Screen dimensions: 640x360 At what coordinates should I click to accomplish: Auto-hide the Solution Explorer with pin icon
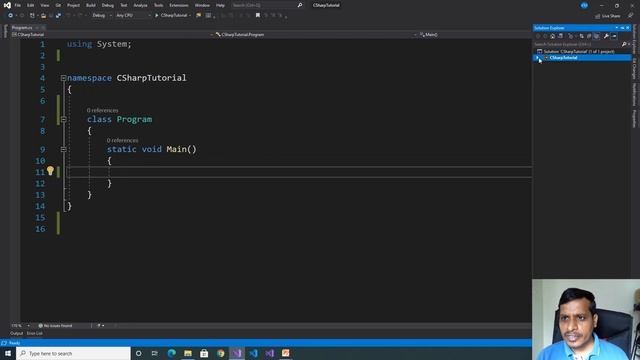tap(622, 28)
